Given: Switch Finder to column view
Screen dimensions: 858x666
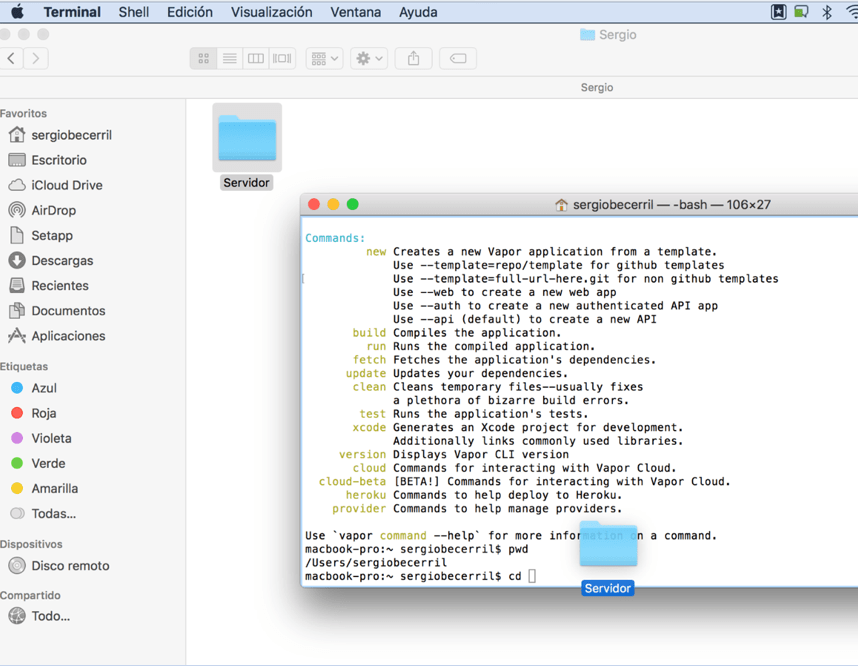Looking at the screenshot, I should click(256, 58).
